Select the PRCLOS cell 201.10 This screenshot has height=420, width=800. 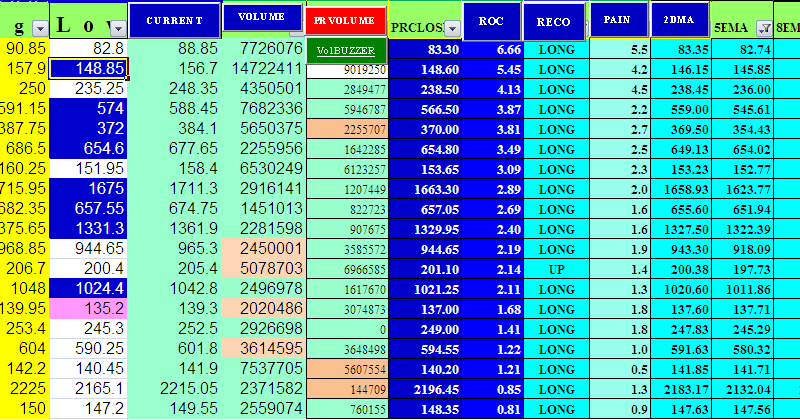click(x=425, y=269)
